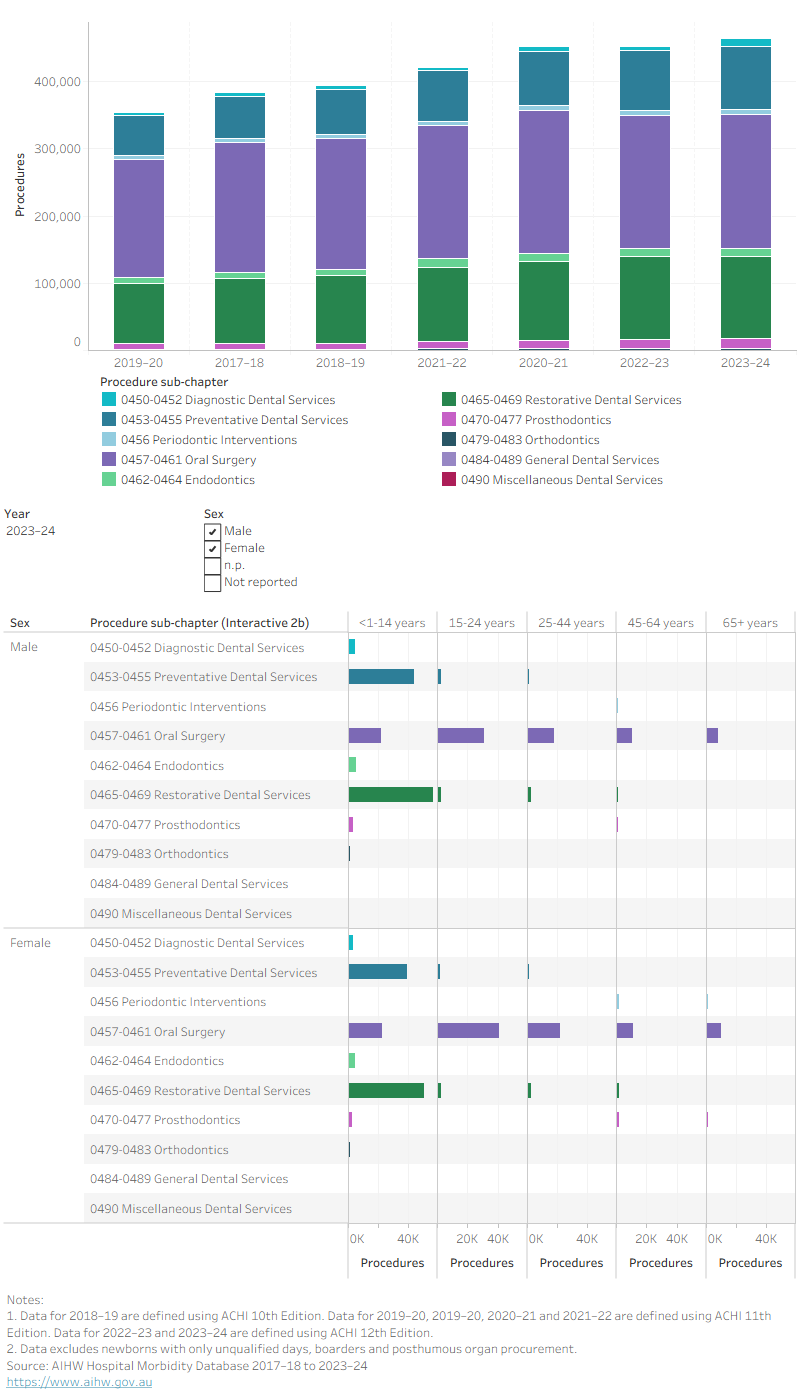This screenshot has width=800, height=1400.
Task: Select Restorative Dental Services legend swatch
Action: (449, 400)
